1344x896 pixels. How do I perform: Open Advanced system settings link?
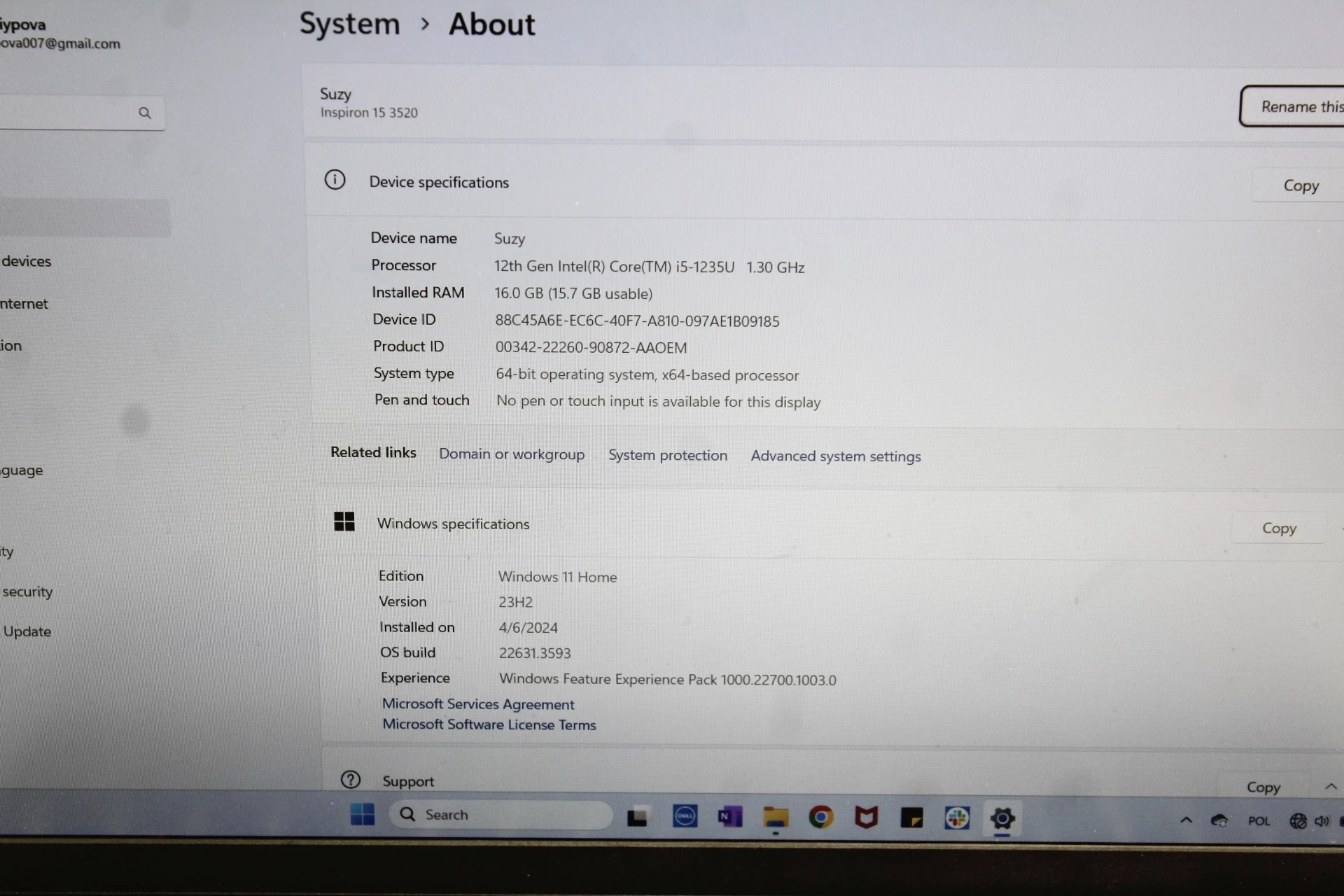pyautogui.click(x=836, y=456)
